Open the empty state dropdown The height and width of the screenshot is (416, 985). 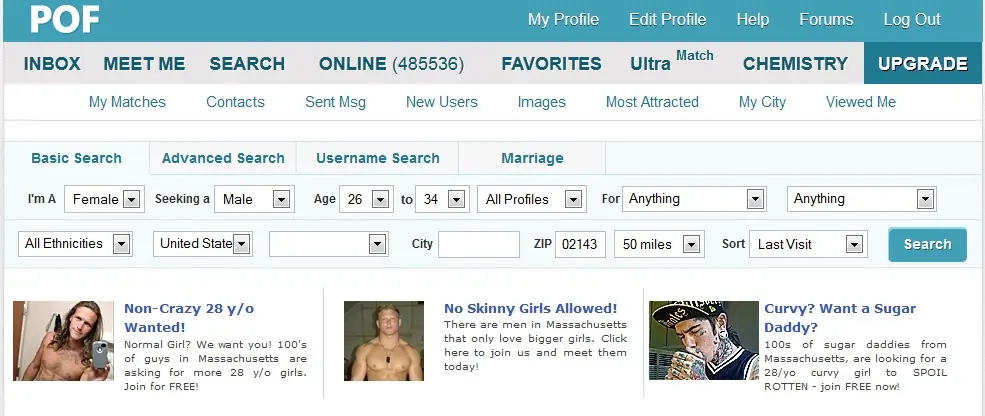pyautogui.click(x=329, y=244)
